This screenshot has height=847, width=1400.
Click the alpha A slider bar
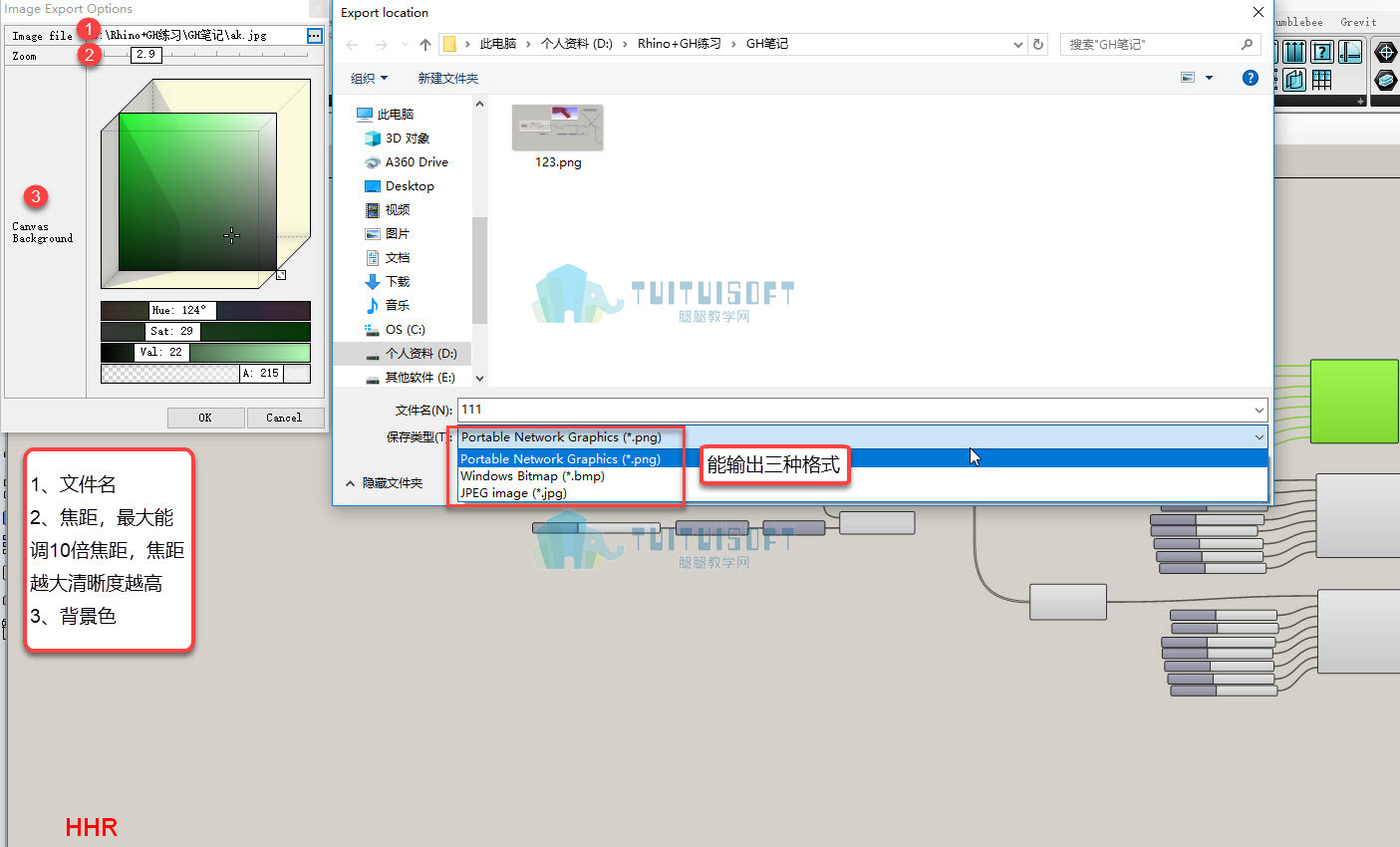[205, 374]
